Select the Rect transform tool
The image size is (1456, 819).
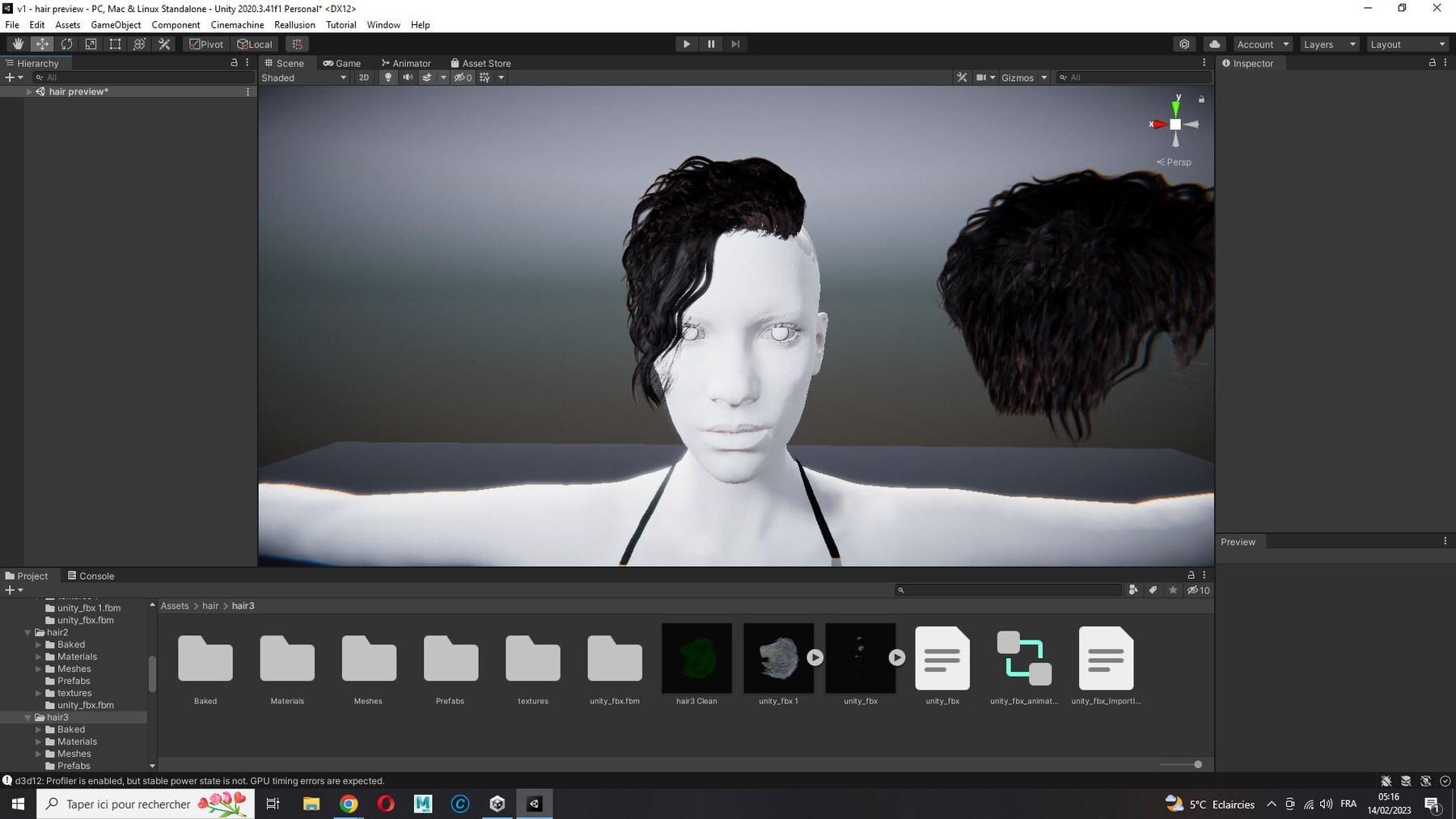[x=115, y=44]
